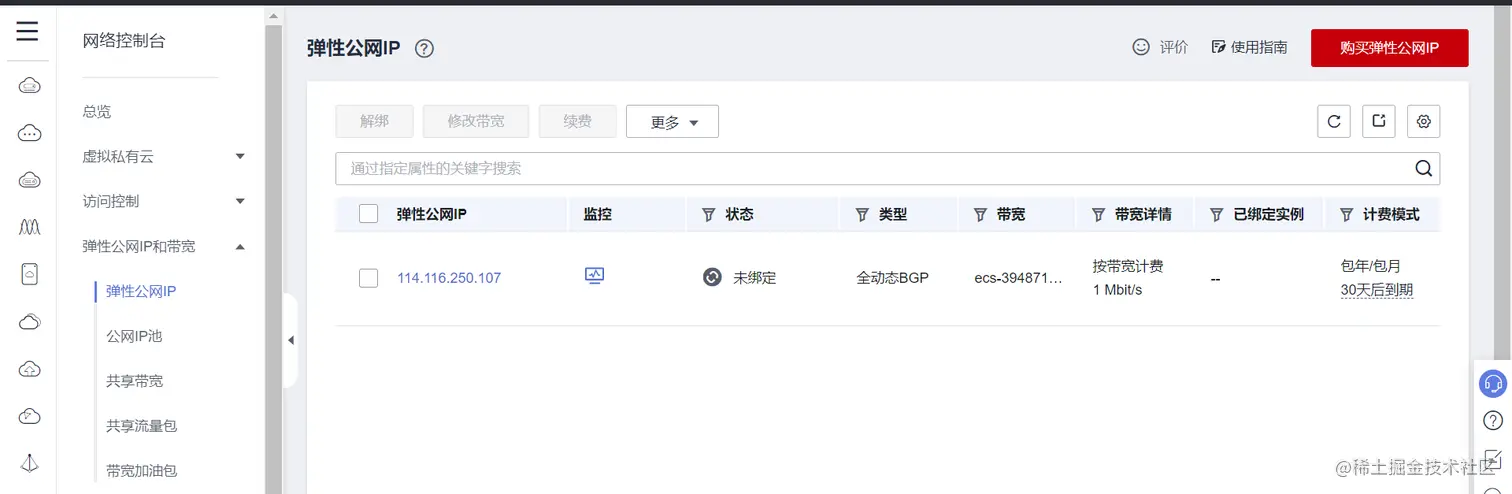Click the 购买弹性公网IP button
This screenshot has height=494, width=1512.
click(x=1390, y=48)
